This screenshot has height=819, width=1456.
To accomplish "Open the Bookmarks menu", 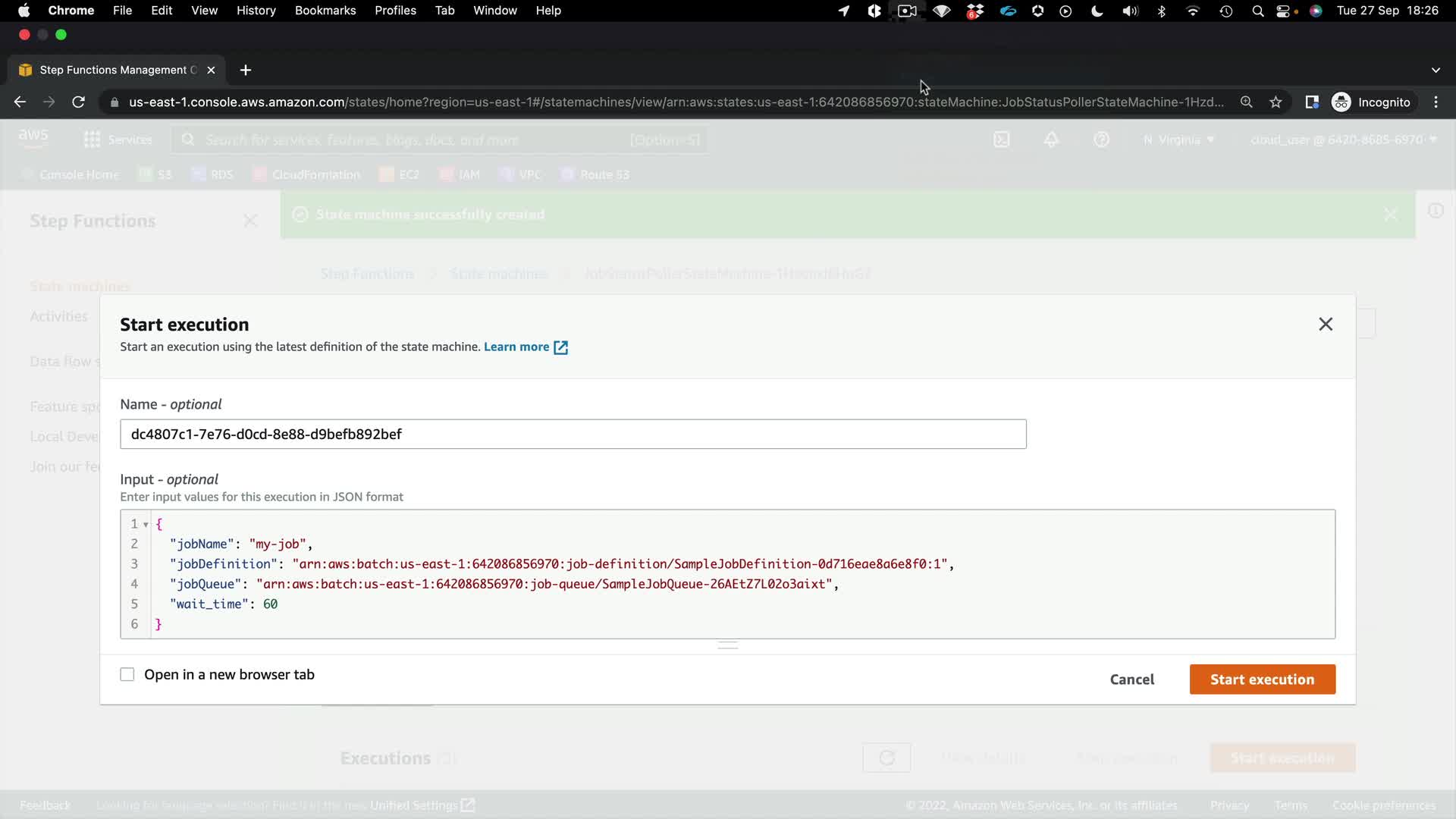I will click(x=325, y=11).
